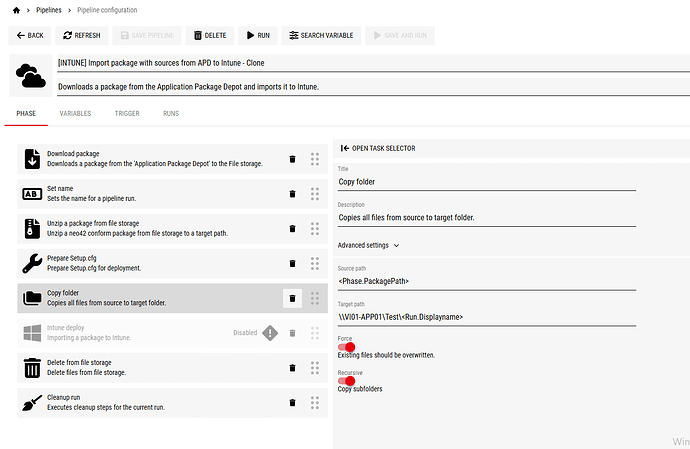Switch to the Variables tab

click(x=76, y=114)
